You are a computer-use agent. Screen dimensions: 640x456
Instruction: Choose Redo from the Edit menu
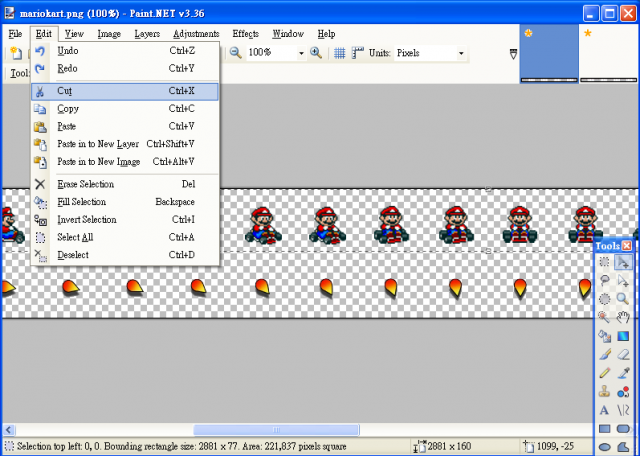pos(125,69)
